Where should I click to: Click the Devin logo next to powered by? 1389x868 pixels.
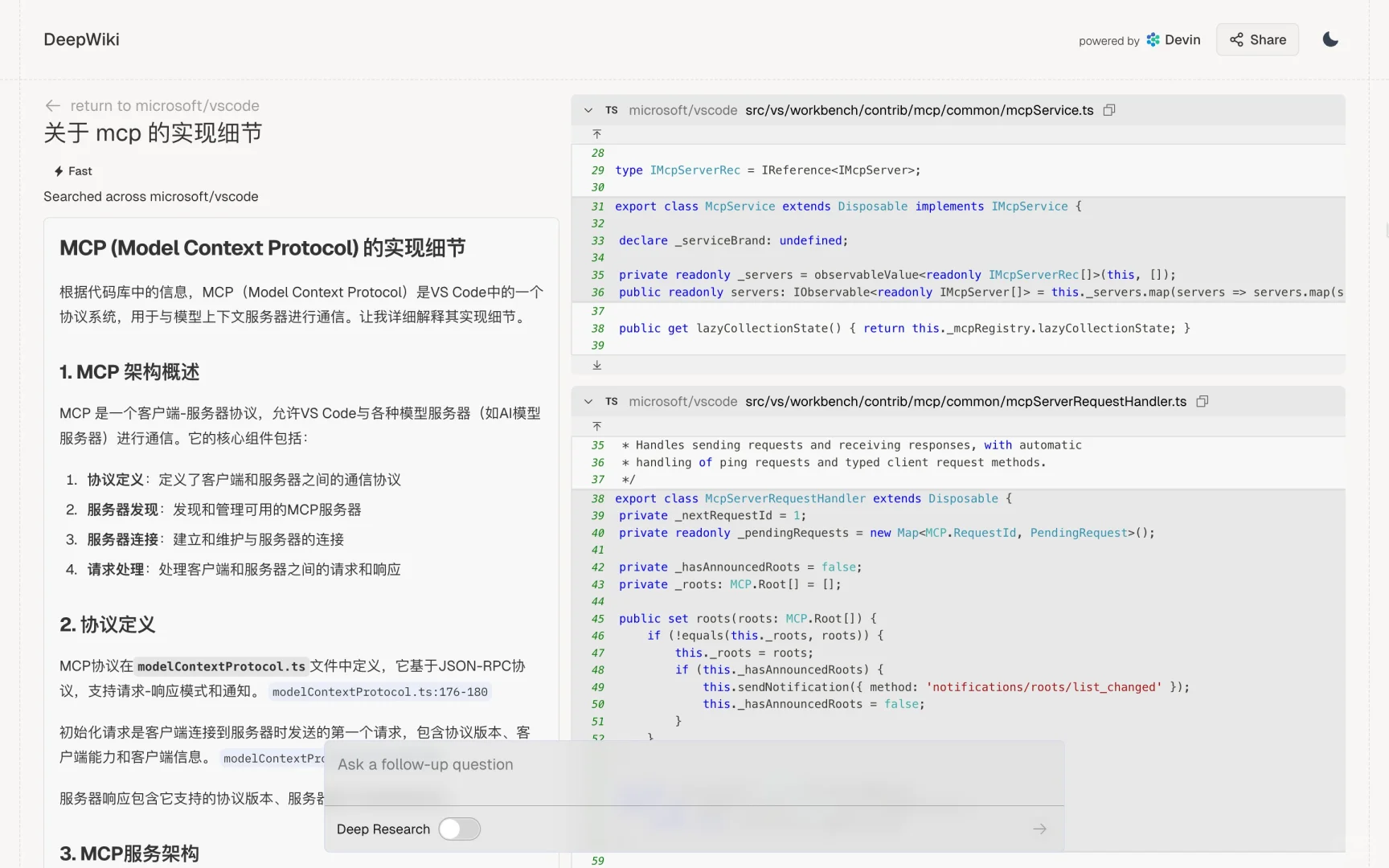click(x=1151, y=39)
